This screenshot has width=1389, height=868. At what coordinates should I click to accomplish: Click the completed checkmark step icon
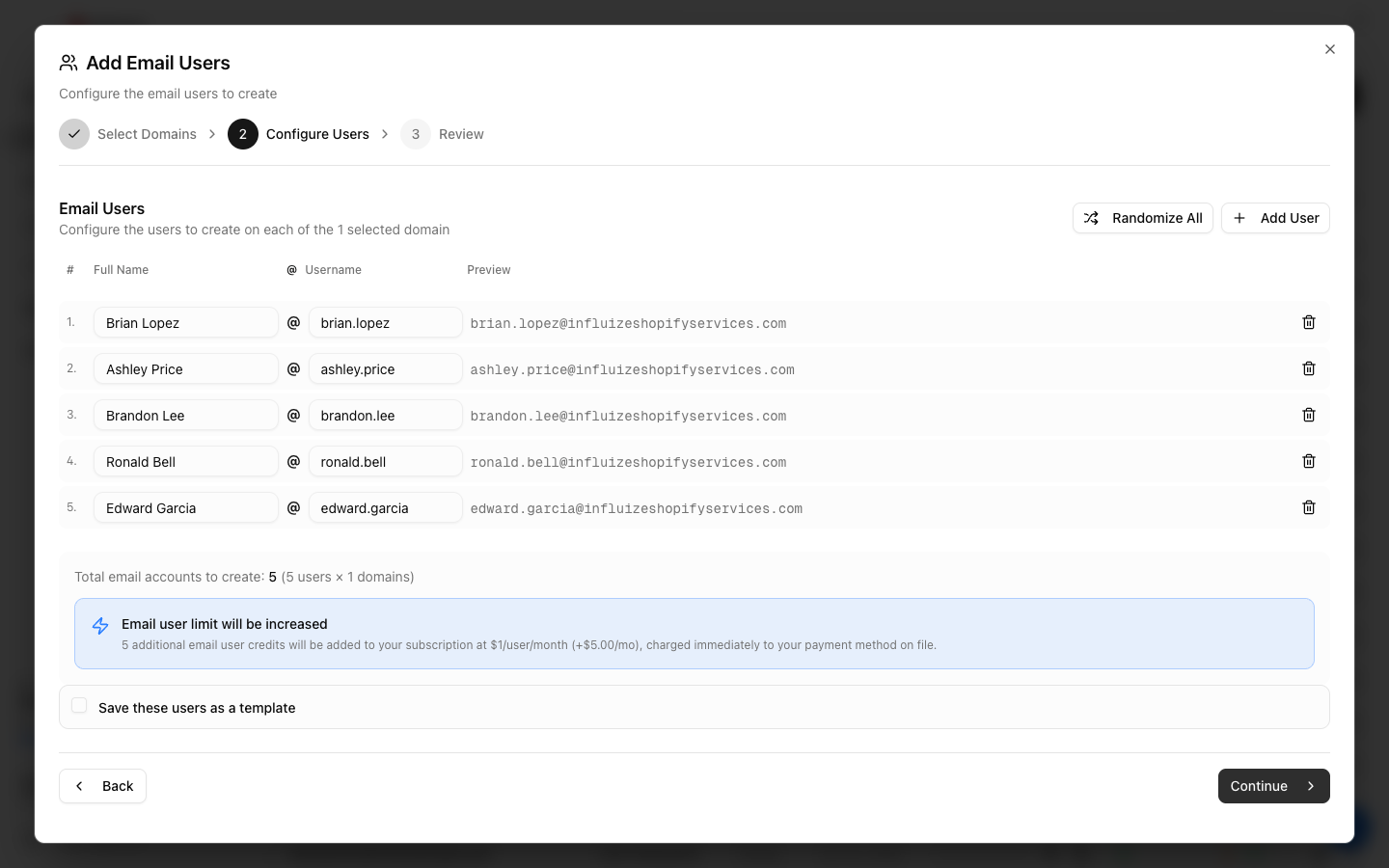click(x=74, y=134)
